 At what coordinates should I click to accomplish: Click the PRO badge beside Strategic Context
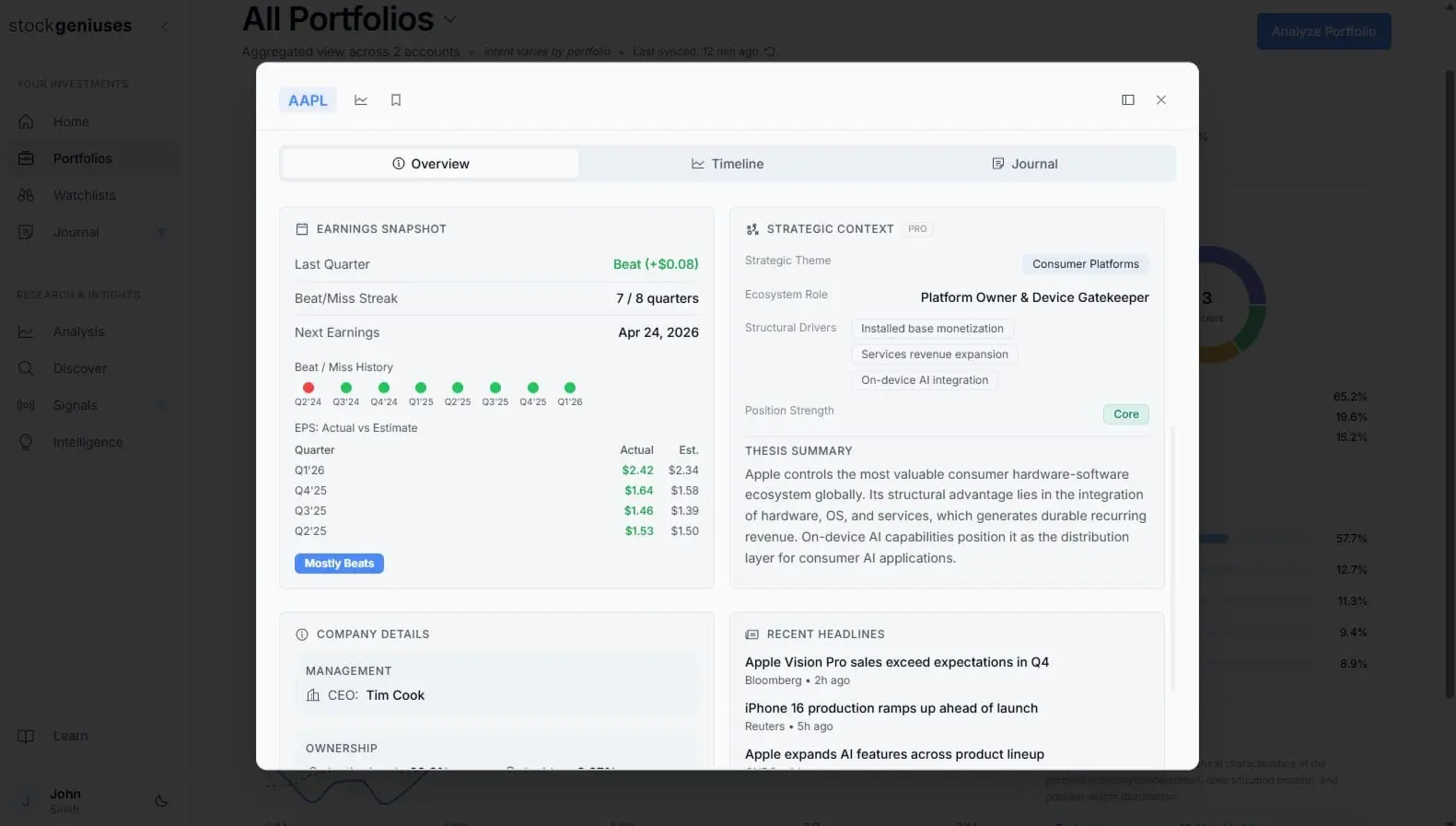[917, 229]
